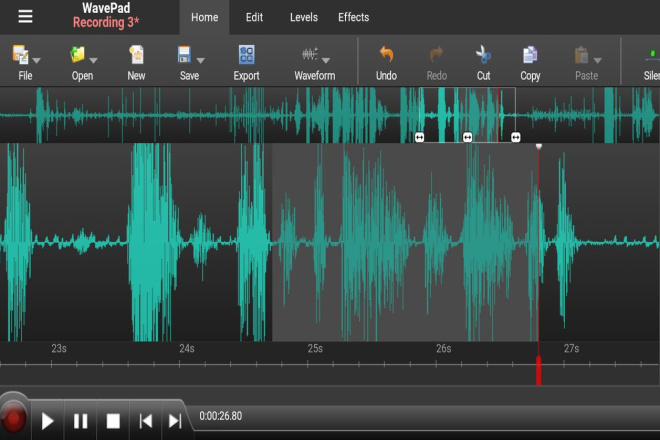Expand the File dropdown arrow
The height and width of the screenshot is (440, 660).
point(37,61)
